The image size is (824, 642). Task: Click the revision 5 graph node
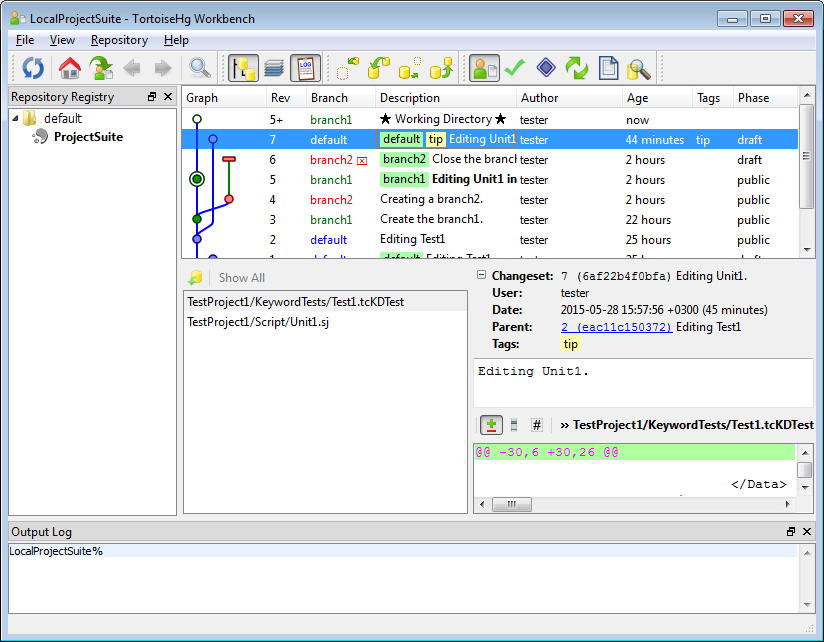coord(197,179)
